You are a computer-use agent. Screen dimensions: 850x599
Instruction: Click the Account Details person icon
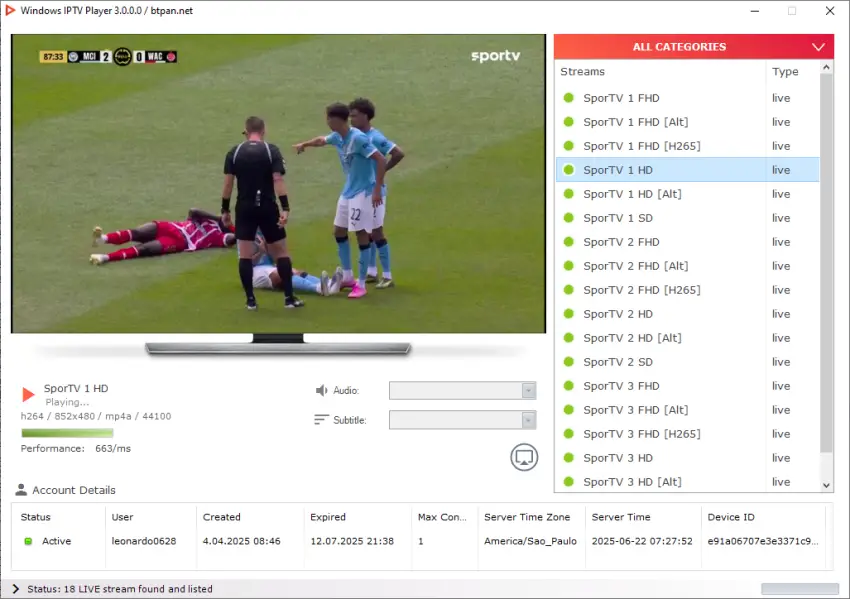click(21, 489)
